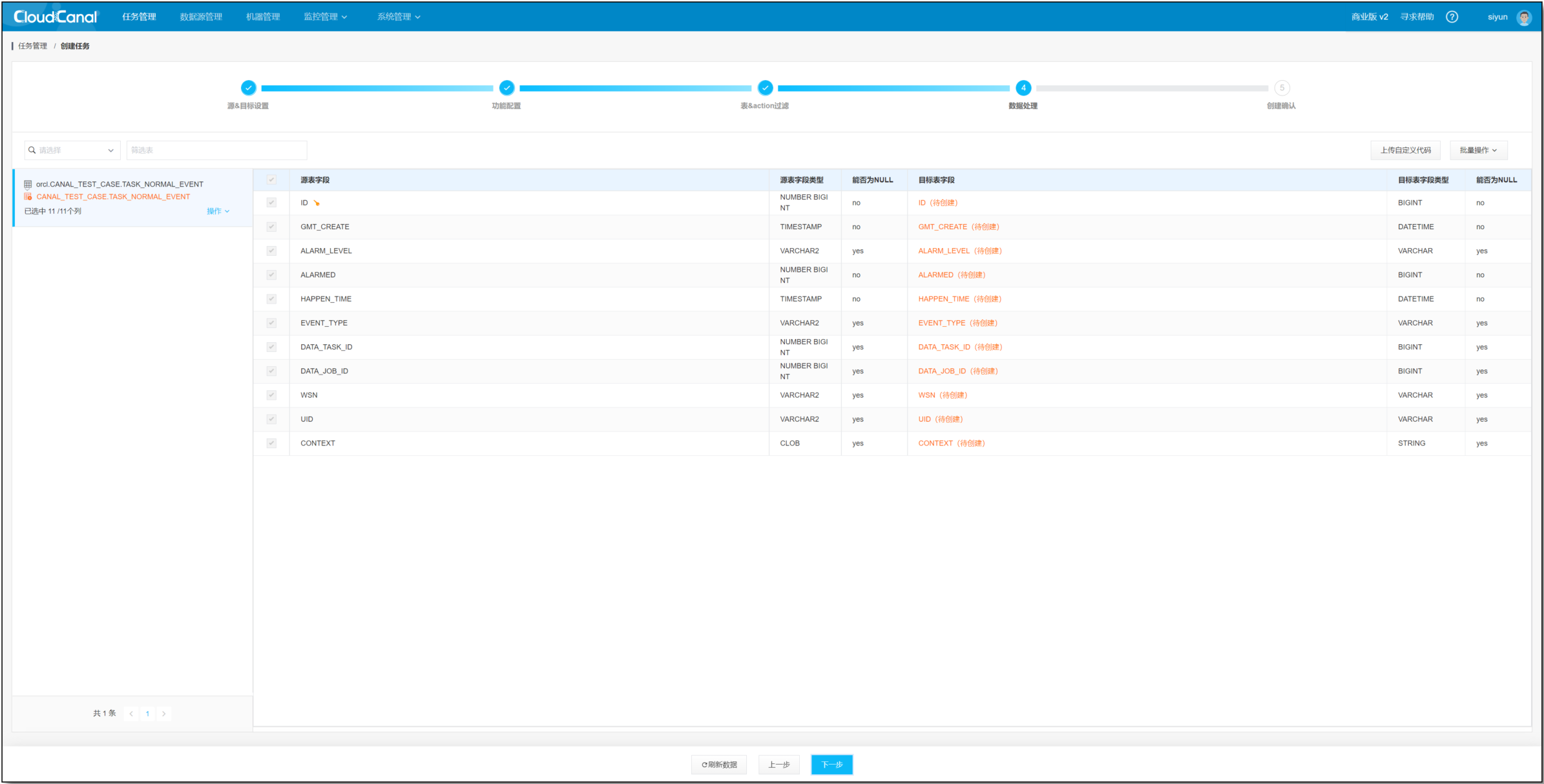Click the CloudCanal logo

(56, 17)
